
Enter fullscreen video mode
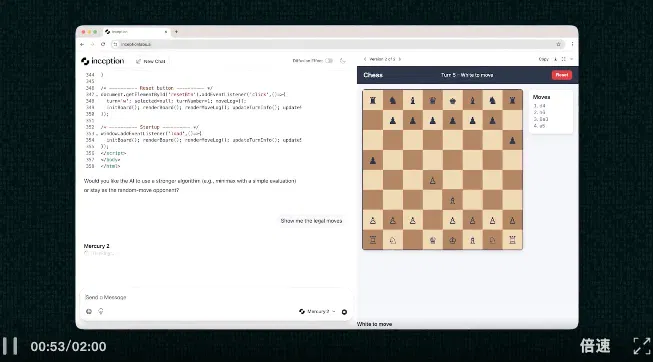click(x=642, y=346)
